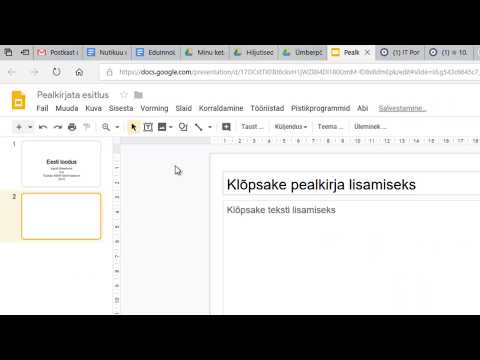Open the Muuda menu
Viewport: 480px width, 360px height.
pos(67,108)
